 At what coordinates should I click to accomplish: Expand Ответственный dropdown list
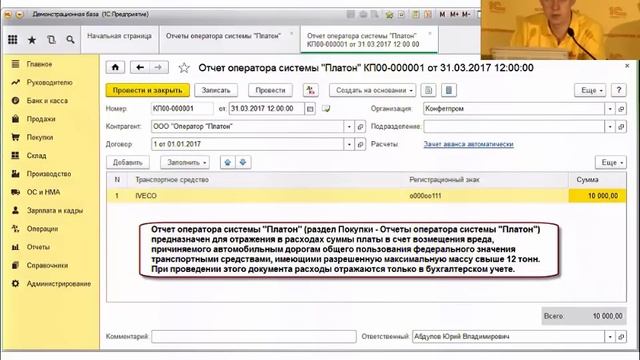pos(610,337)
